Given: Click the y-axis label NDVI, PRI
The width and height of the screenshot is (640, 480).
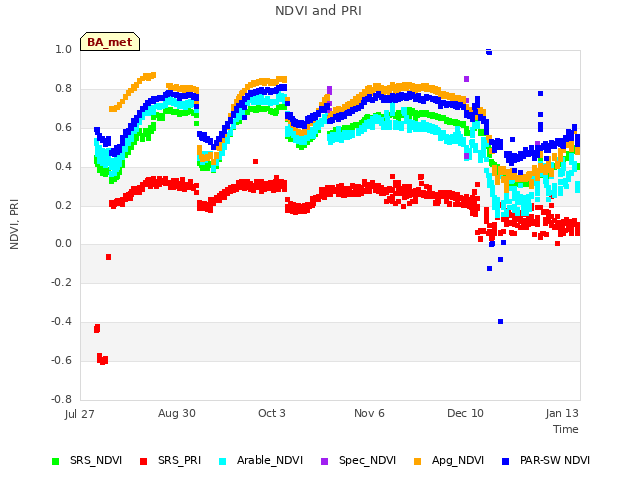Looking at the screenshot, I should click(x=14, y=224).
